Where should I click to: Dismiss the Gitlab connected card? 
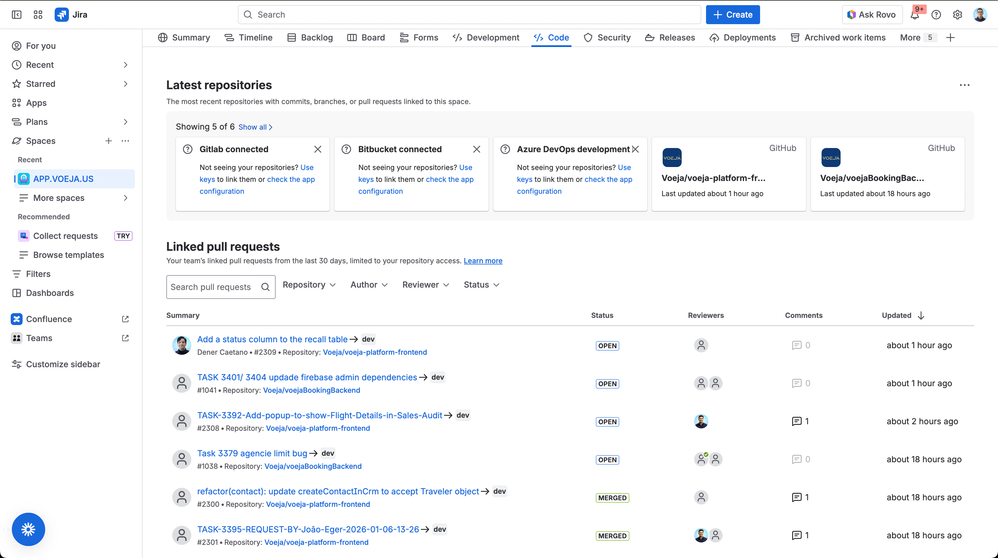318,150
